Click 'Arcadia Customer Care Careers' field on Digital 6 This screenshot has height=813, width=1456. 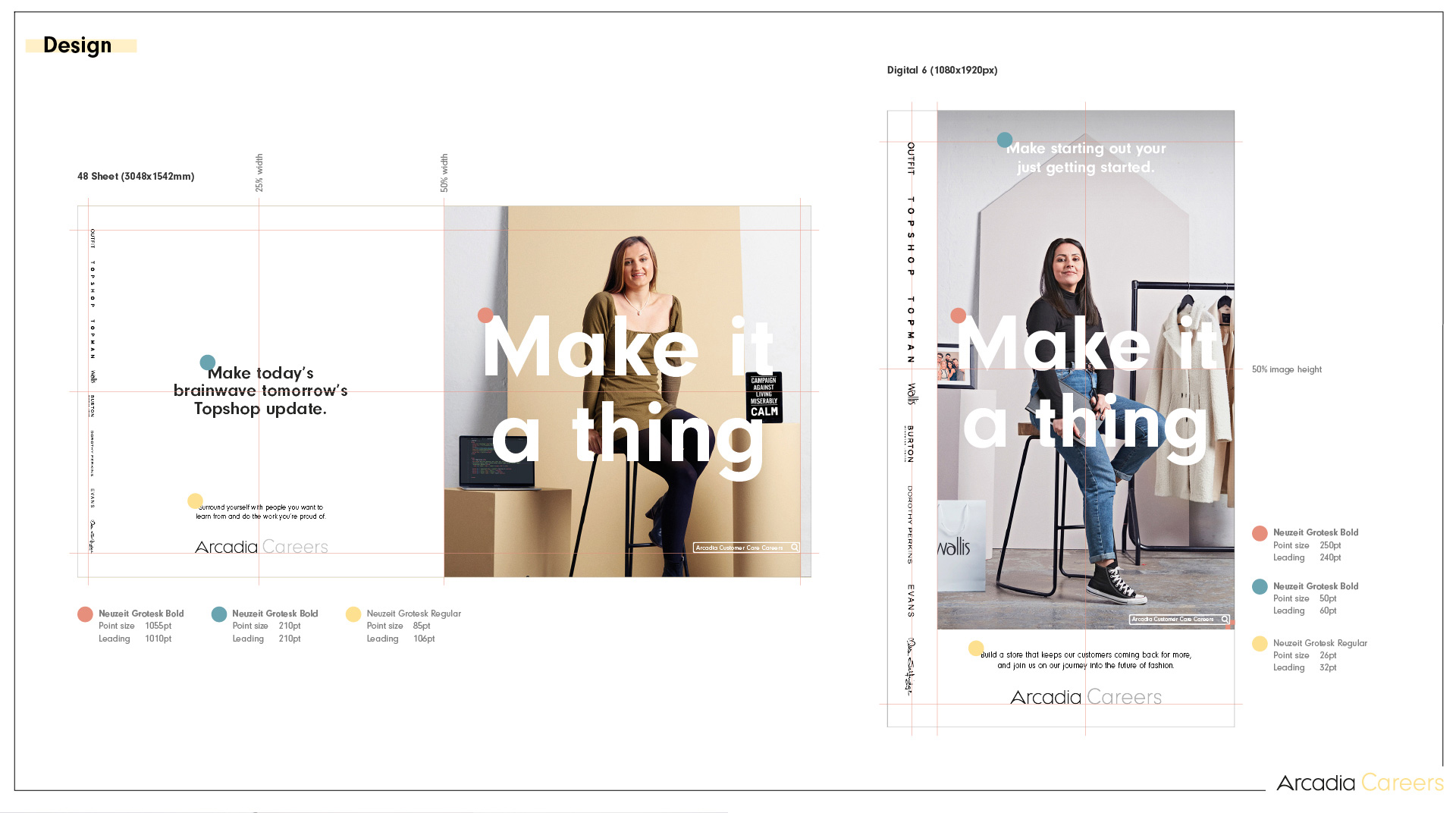[x=1179, y=619]
